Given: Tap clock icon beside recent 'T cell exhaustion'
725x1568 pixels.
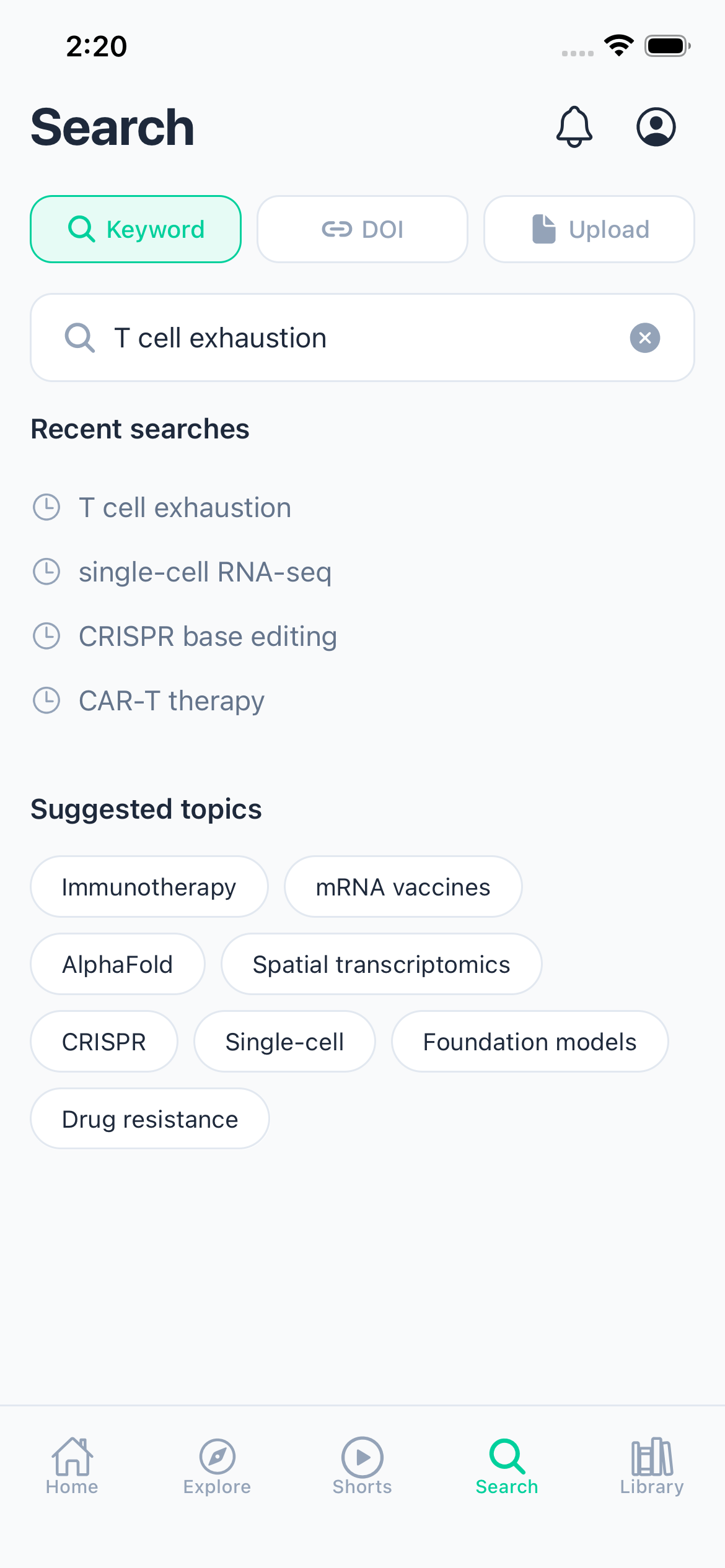Looking at the screenshot, I should coord(46,507).
